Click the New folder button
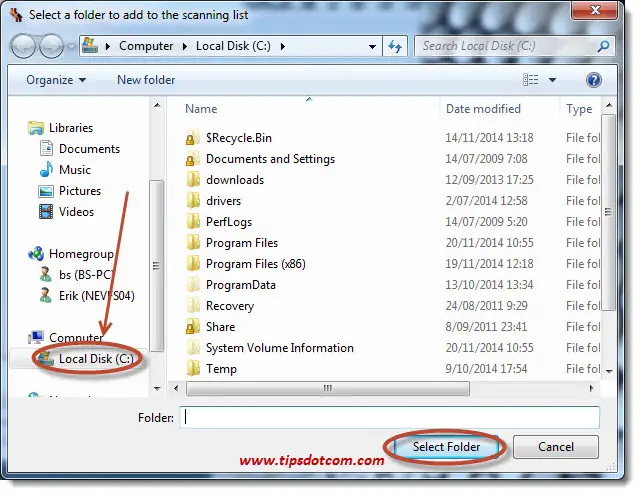This screenshot has width=640, height=495. [x=146, y=80]
